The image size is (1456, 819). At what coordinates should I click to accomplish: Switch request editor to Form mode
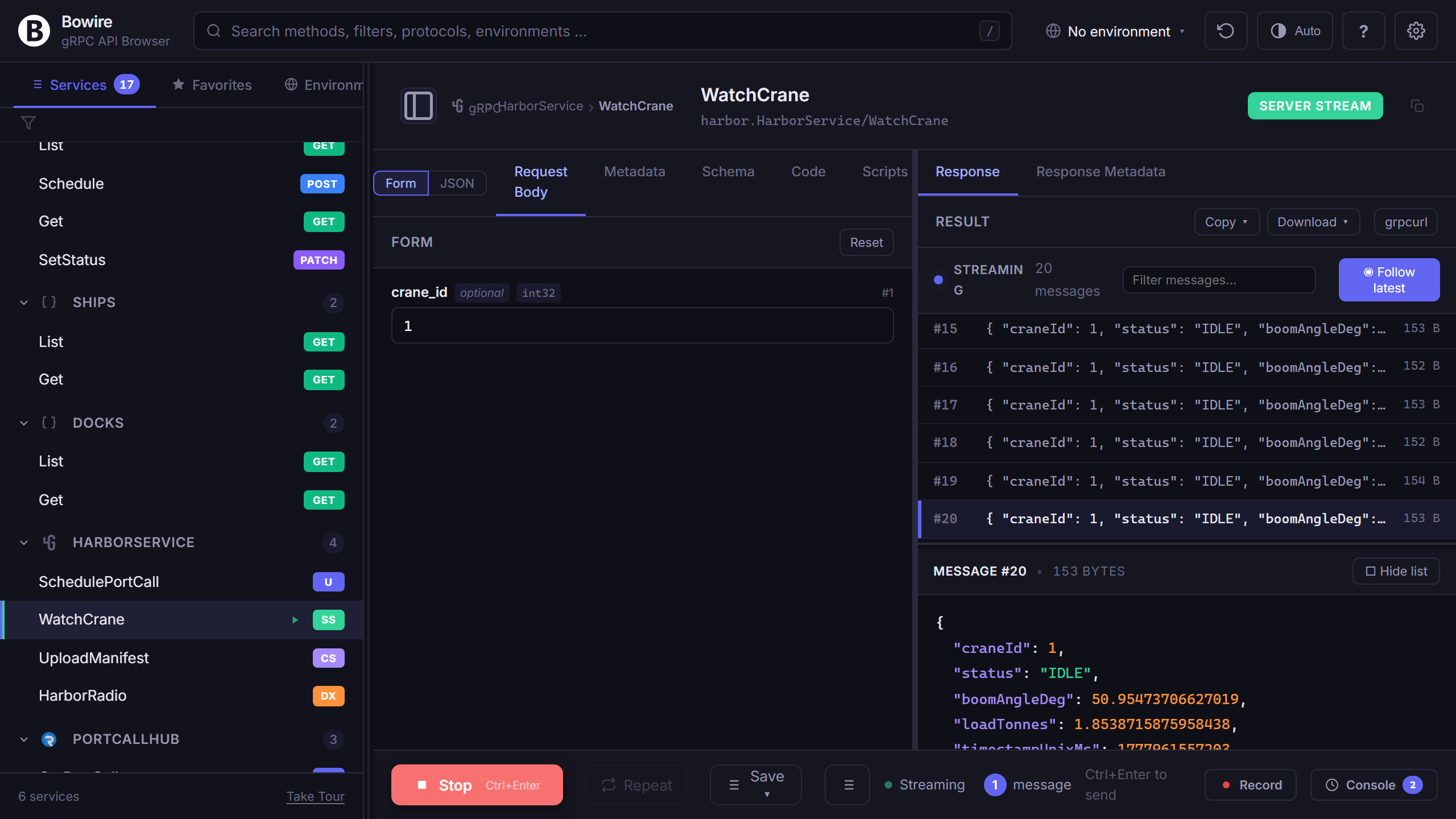pyautogui.click(x=400, y=183)
